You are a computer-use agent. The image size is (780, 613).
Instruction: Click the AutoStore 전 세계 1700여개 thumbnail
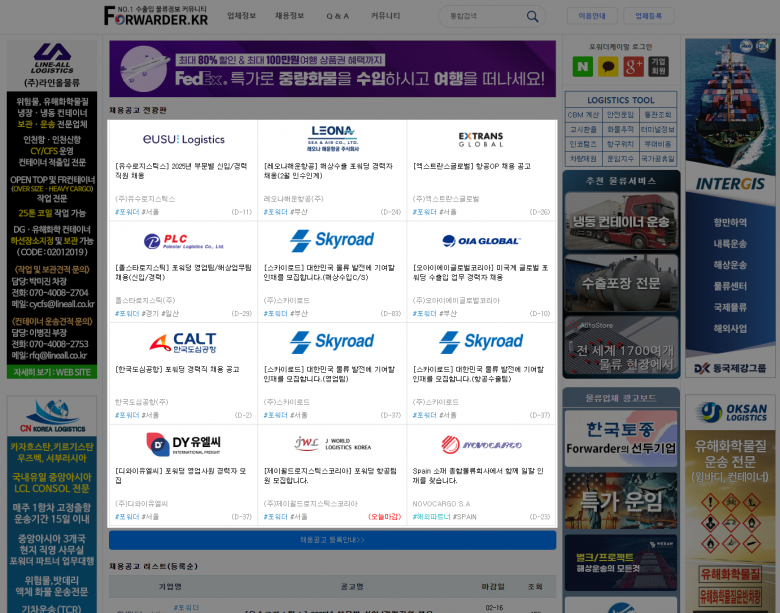point(621,345)
